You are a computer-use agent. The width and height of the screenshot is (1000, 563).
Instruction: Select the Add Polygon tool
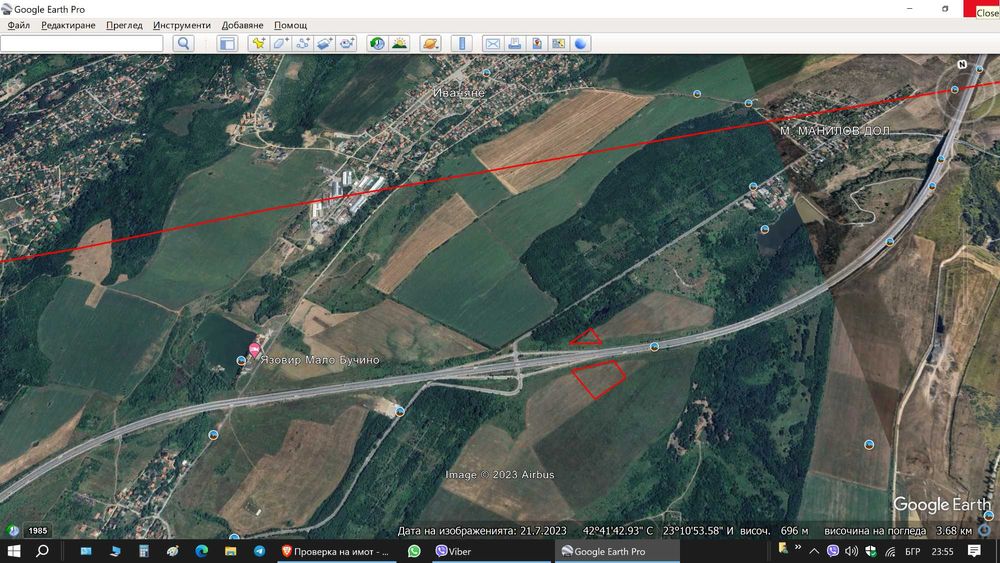[281, 43]
